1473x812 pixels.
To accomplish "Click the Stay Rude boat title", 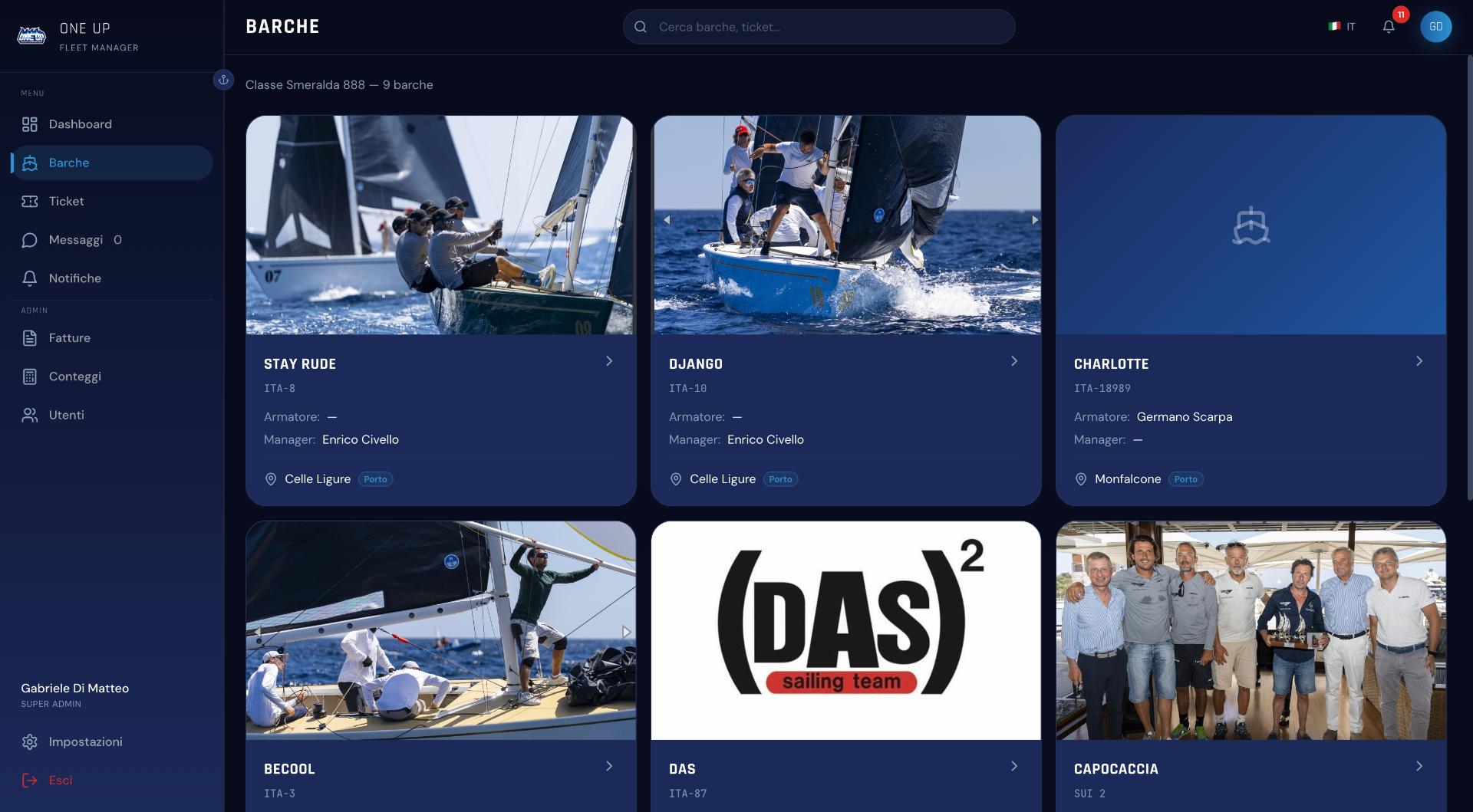I will pos(300,364).
